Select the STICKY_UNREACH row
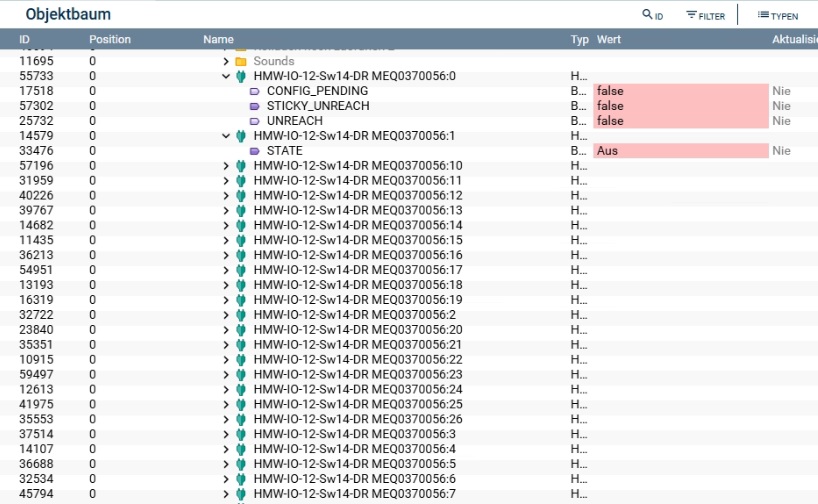 tap(409, 106)
